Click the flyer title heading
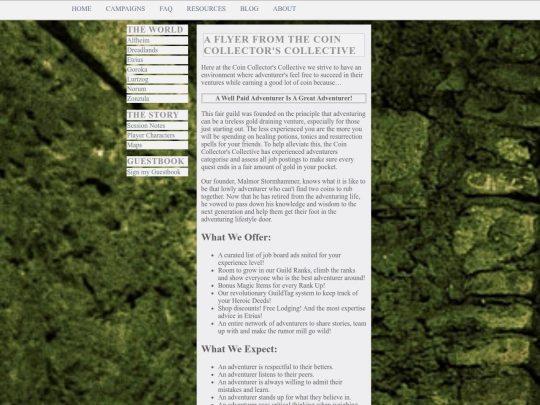Image resolution: width=540 pixels, height=405 pixels. (284, 45)
